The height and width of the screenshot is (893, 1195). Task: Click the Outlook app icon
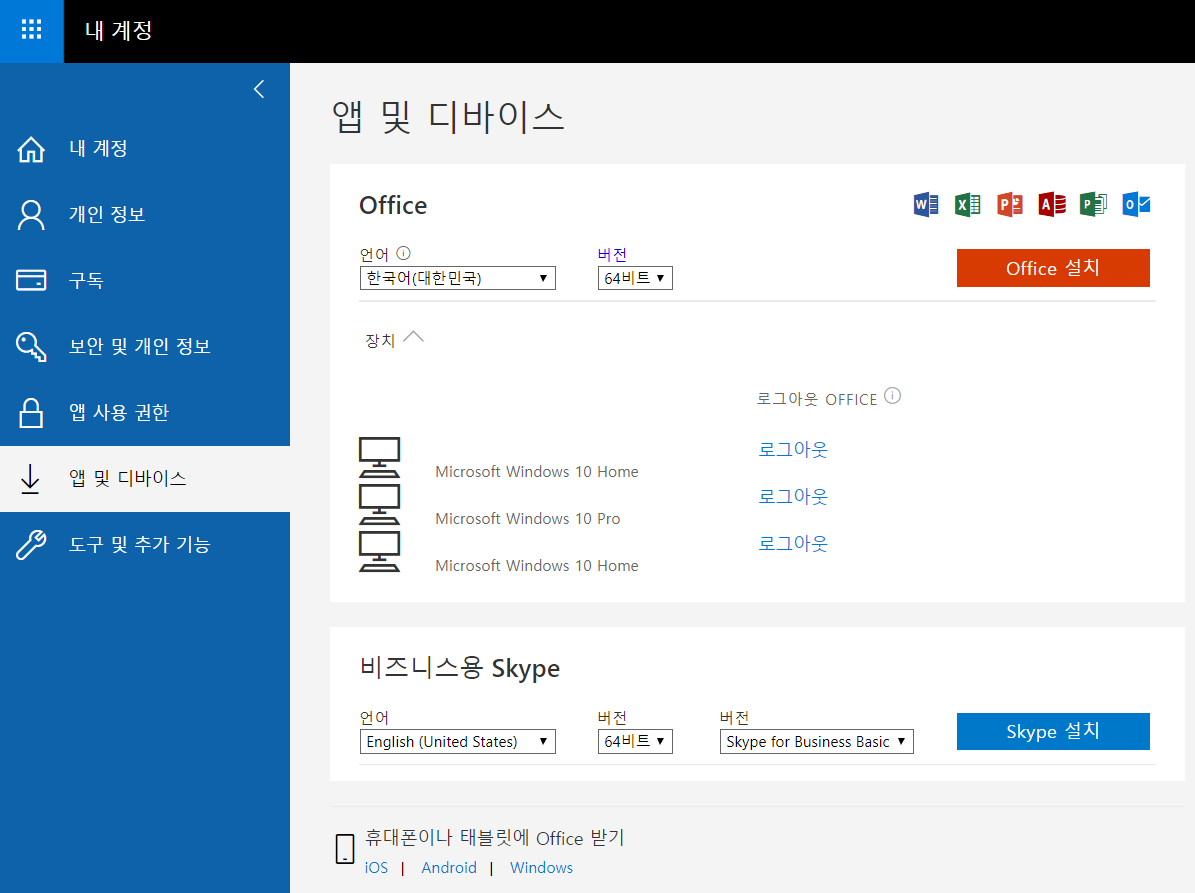[1136, 204]
